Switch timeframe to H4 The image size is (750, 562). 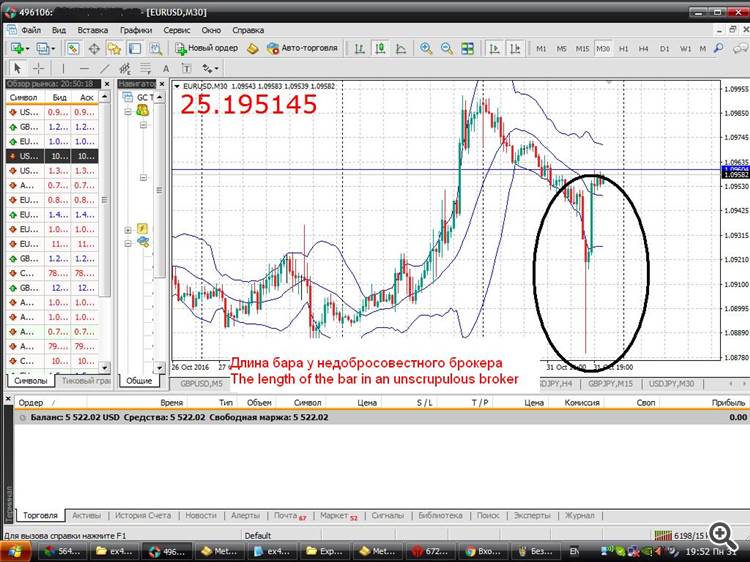pos(643,49)
